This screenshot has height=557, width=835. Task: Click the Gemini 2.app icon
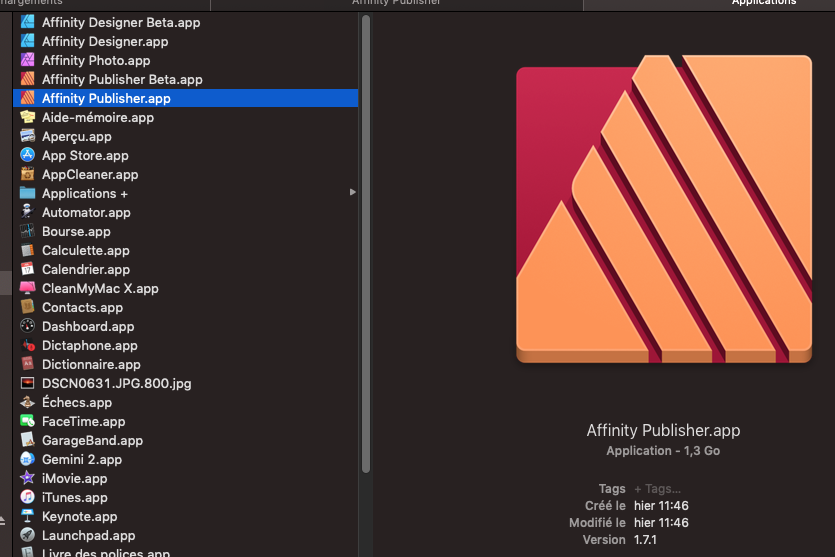pyautogui.click(x=27, y=459)
